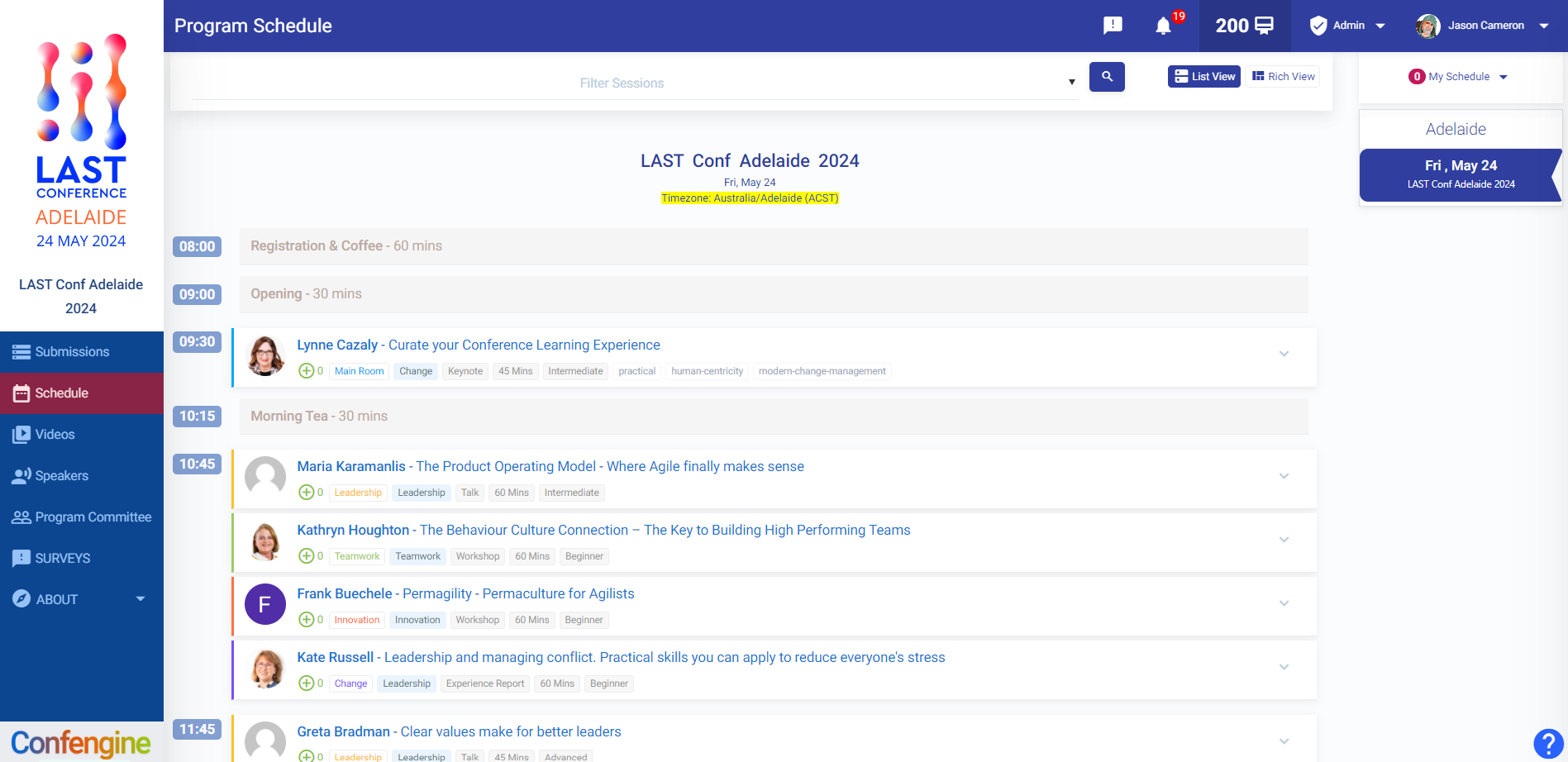
Task: Expand the ABOUT sidebar menu
Action: pos(82,599)
